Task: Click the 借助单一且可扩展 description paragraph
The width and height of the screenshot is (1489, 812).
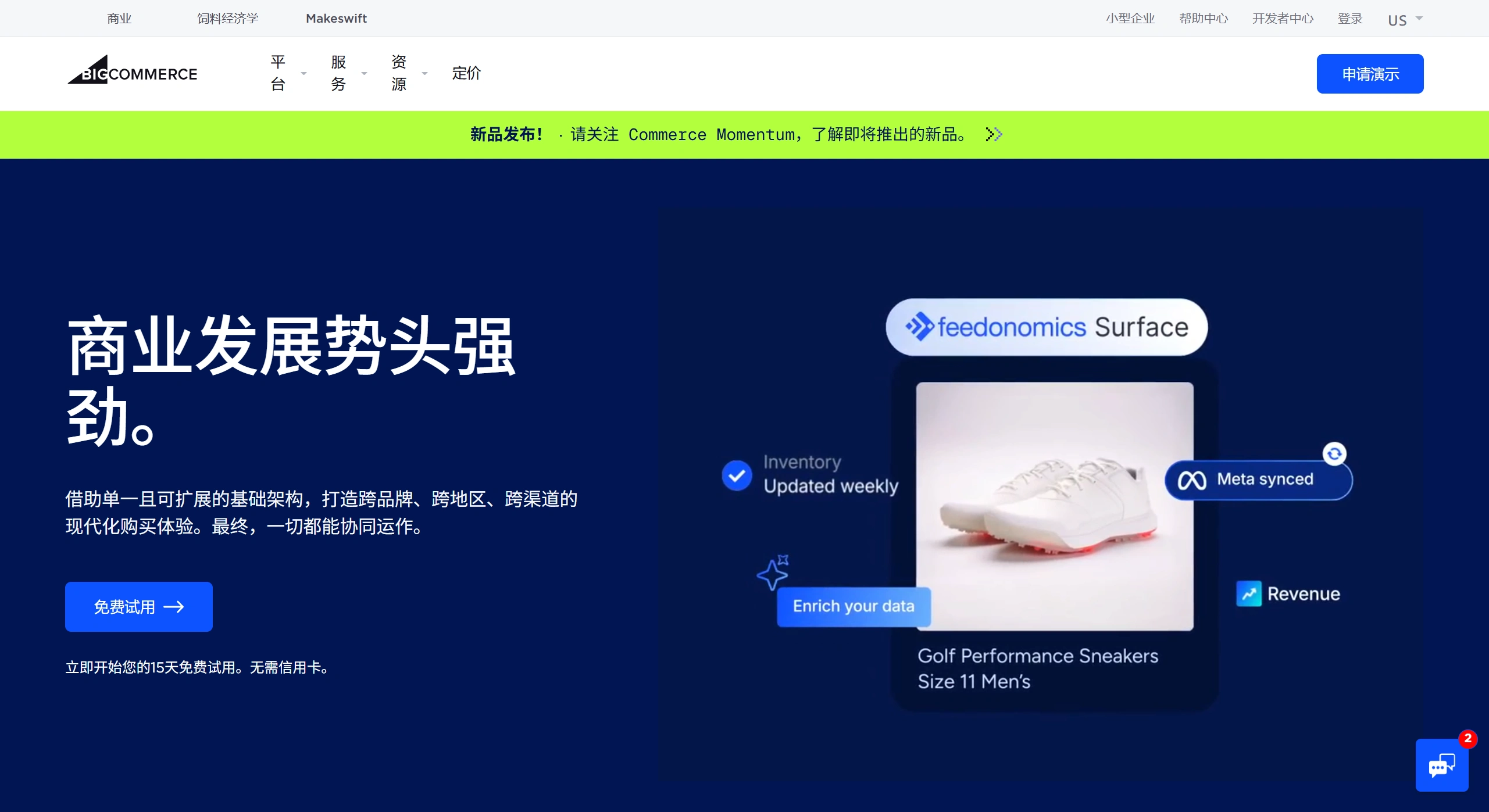Action: (322, 513)
